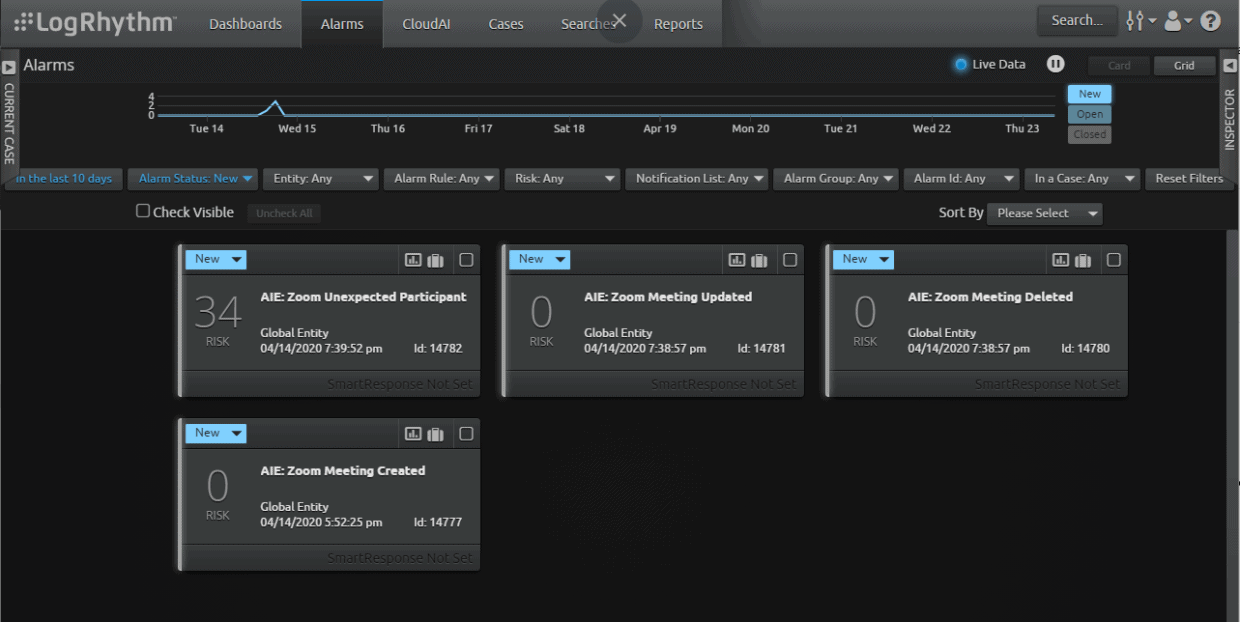Expand the Risk: Any filter dropdown
The image size is (1240, 622).
tap(562, 178)
